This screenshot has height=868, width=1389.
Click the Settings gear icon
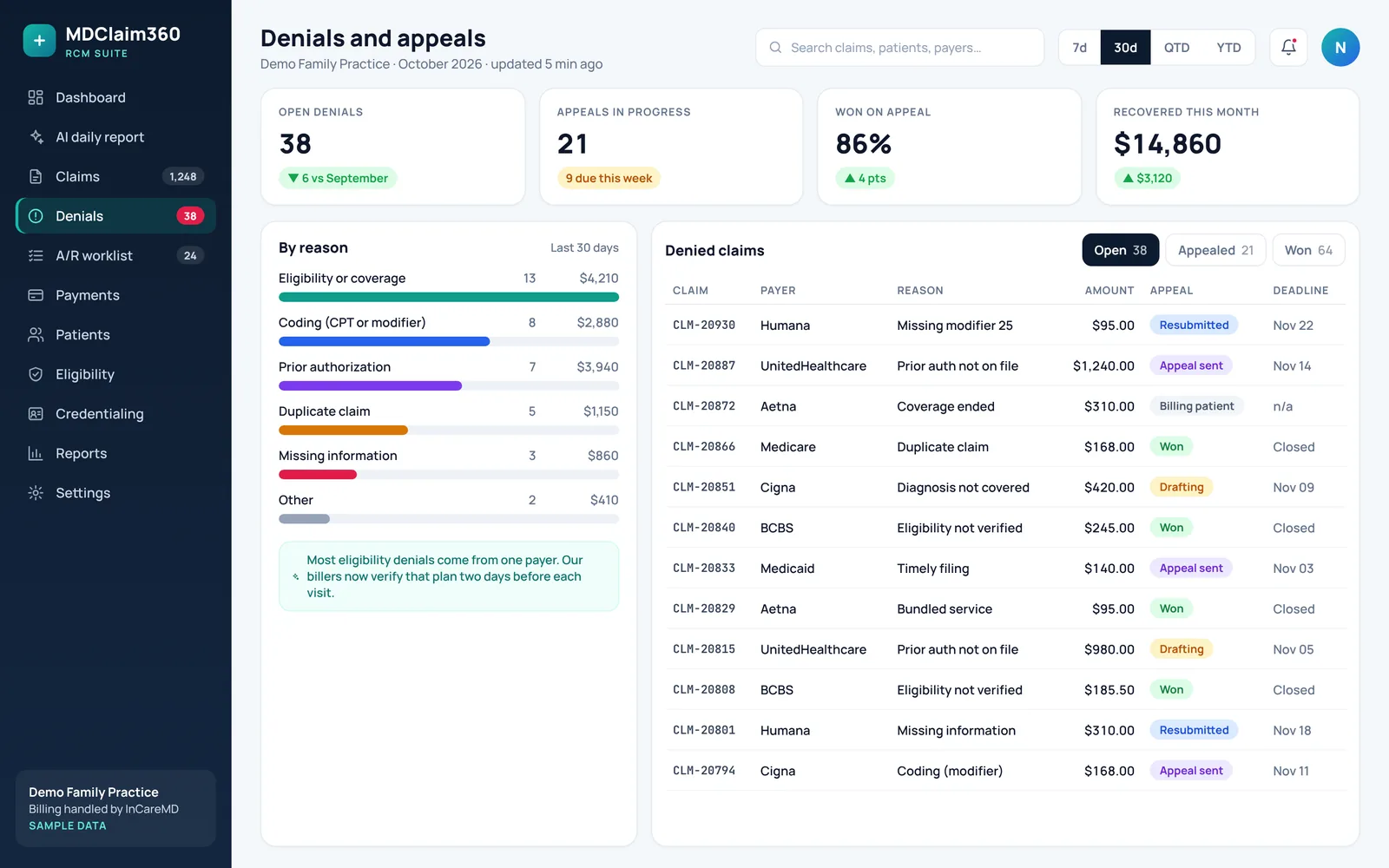[36, 493]
